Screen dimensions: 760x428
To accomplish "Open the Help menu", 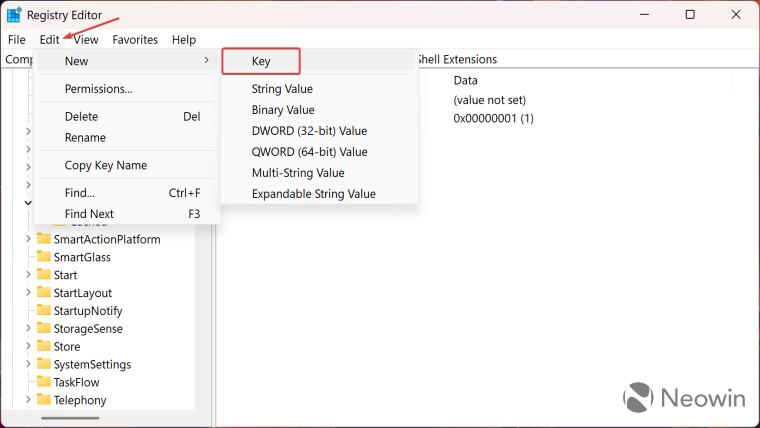I will 184,40.
